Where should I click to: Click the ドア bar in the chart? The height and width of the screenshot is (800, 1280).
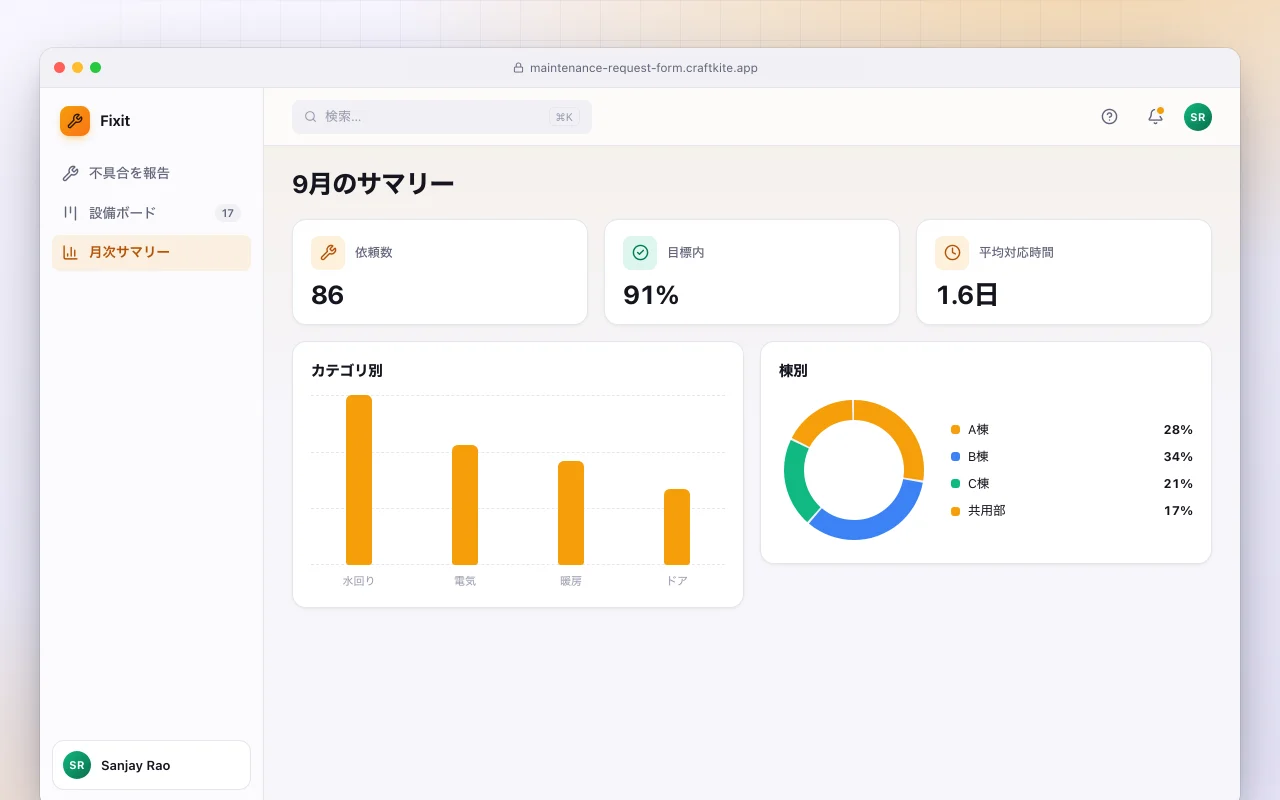pos(677,527)
